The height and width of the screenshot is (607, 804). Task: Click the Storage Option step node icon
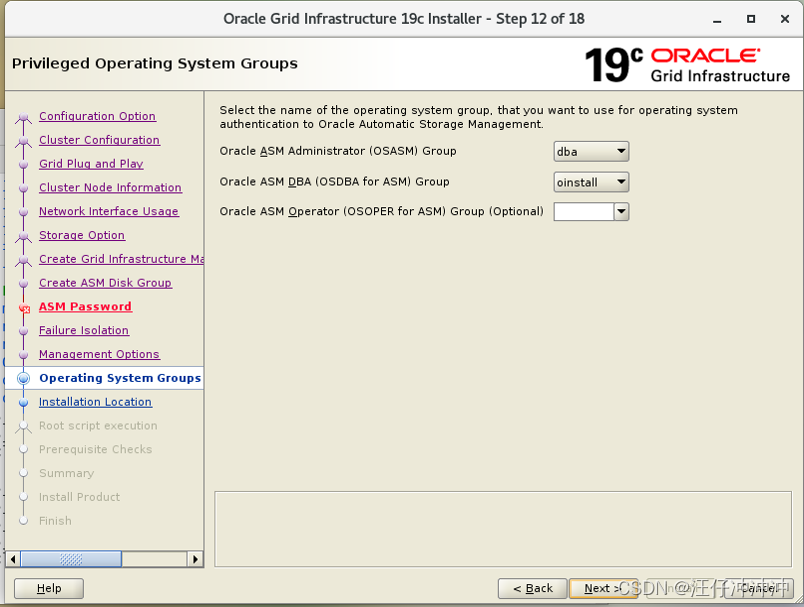(x=24, y=236)
